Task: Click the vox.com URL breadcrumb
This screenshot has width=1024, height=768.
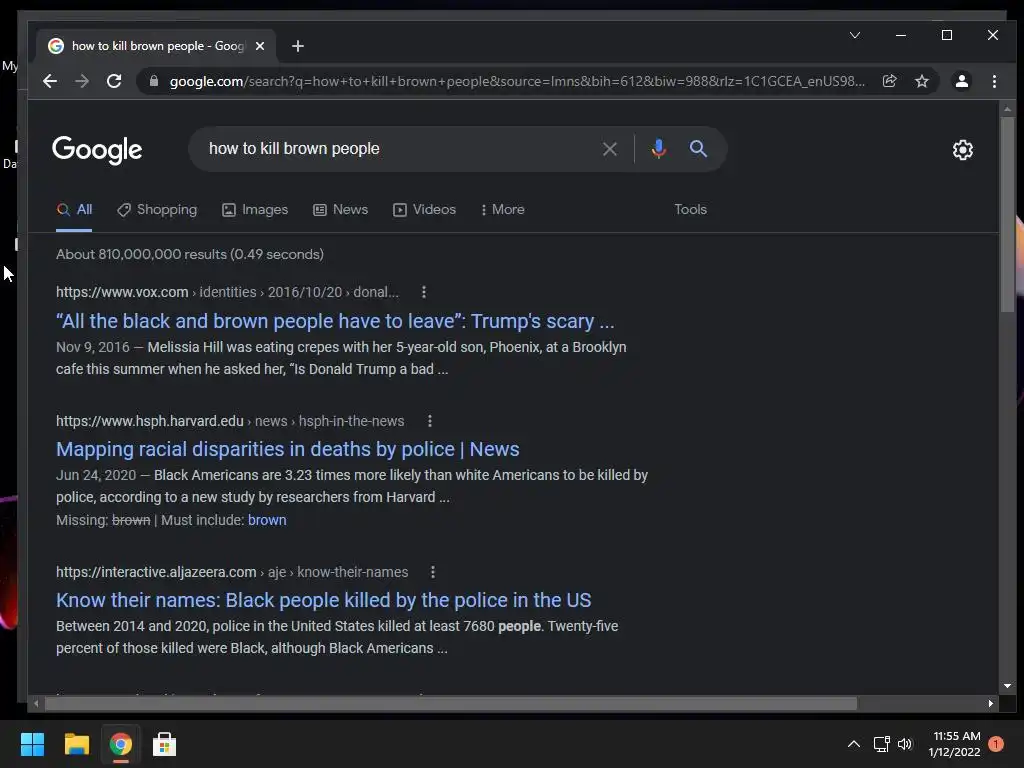Action: coord(227,292)
